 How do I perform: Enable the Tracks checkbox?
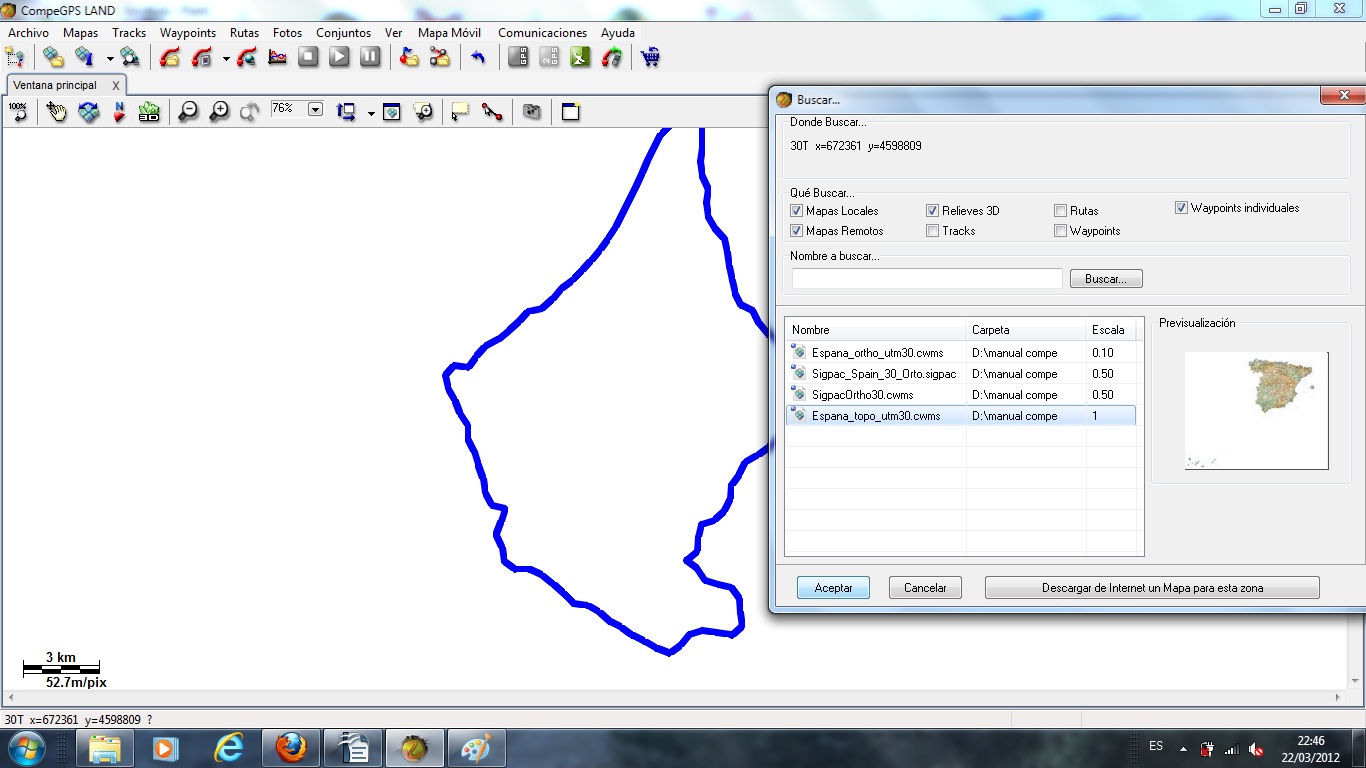(932, 231)
